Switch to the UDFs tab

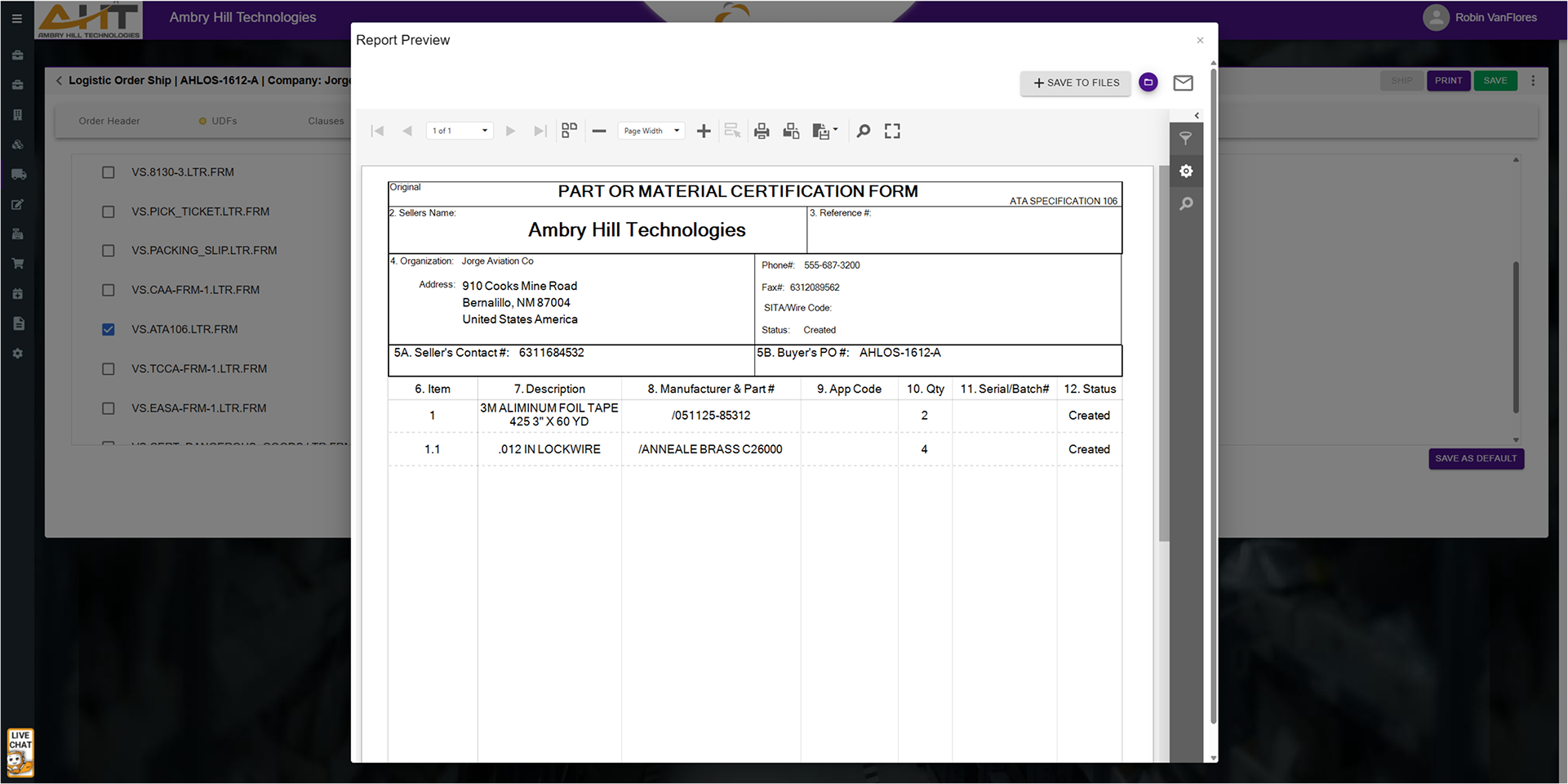click(224, 121)
